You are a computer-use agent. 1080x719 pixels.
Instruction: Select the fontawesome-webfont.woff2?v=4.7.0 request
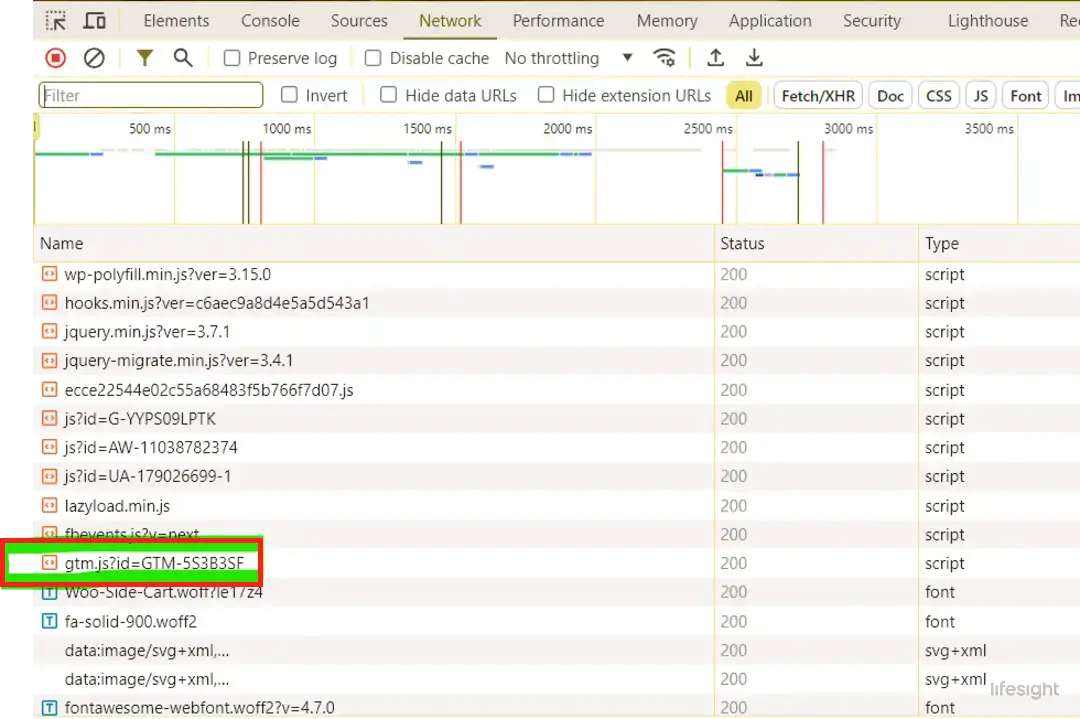pyautogui.click(x=199, y=708)
